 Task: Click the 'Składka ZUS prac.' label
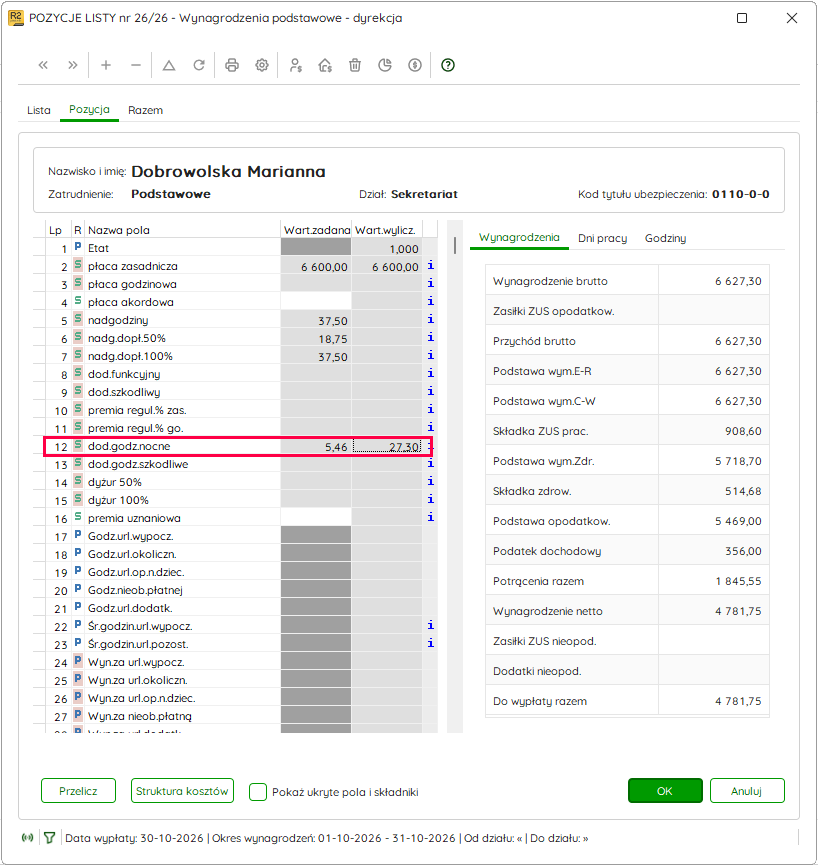(x=541, y=431)
